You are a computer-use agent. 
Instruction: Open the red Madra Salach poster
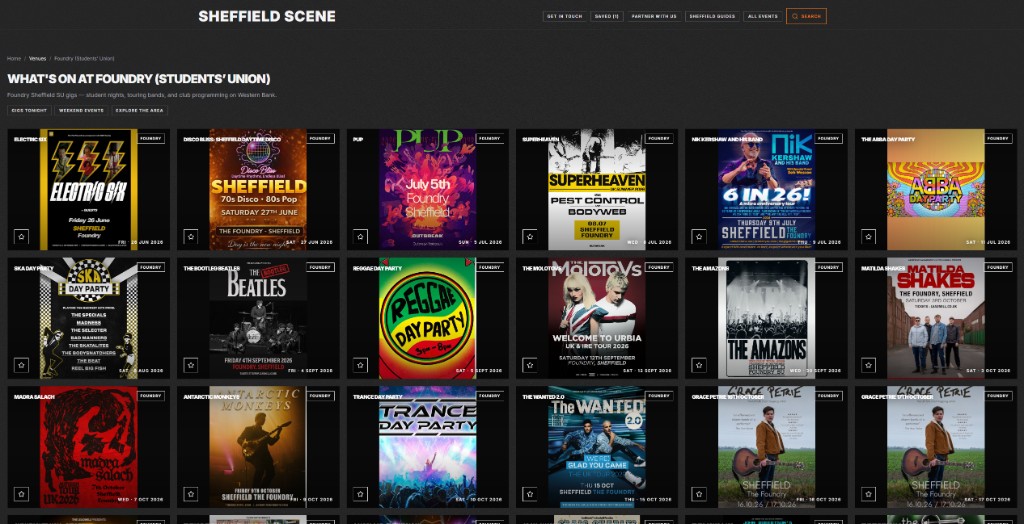89,447
